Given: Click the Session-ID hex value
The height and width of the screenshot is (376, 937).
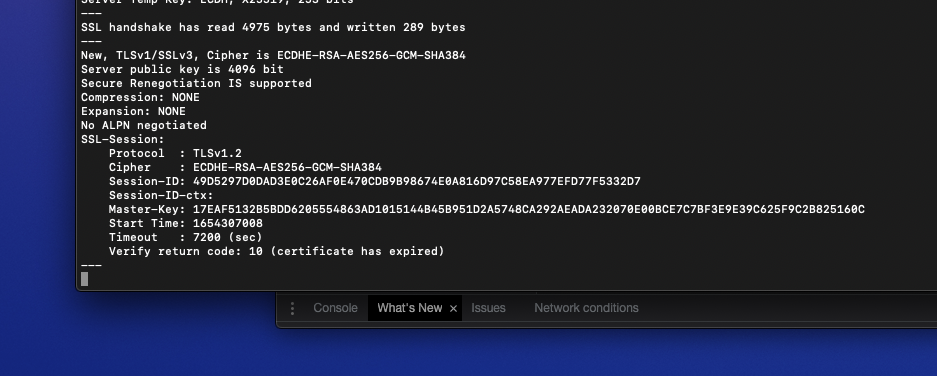Looking at the screenshot, I should coord(417,182).
